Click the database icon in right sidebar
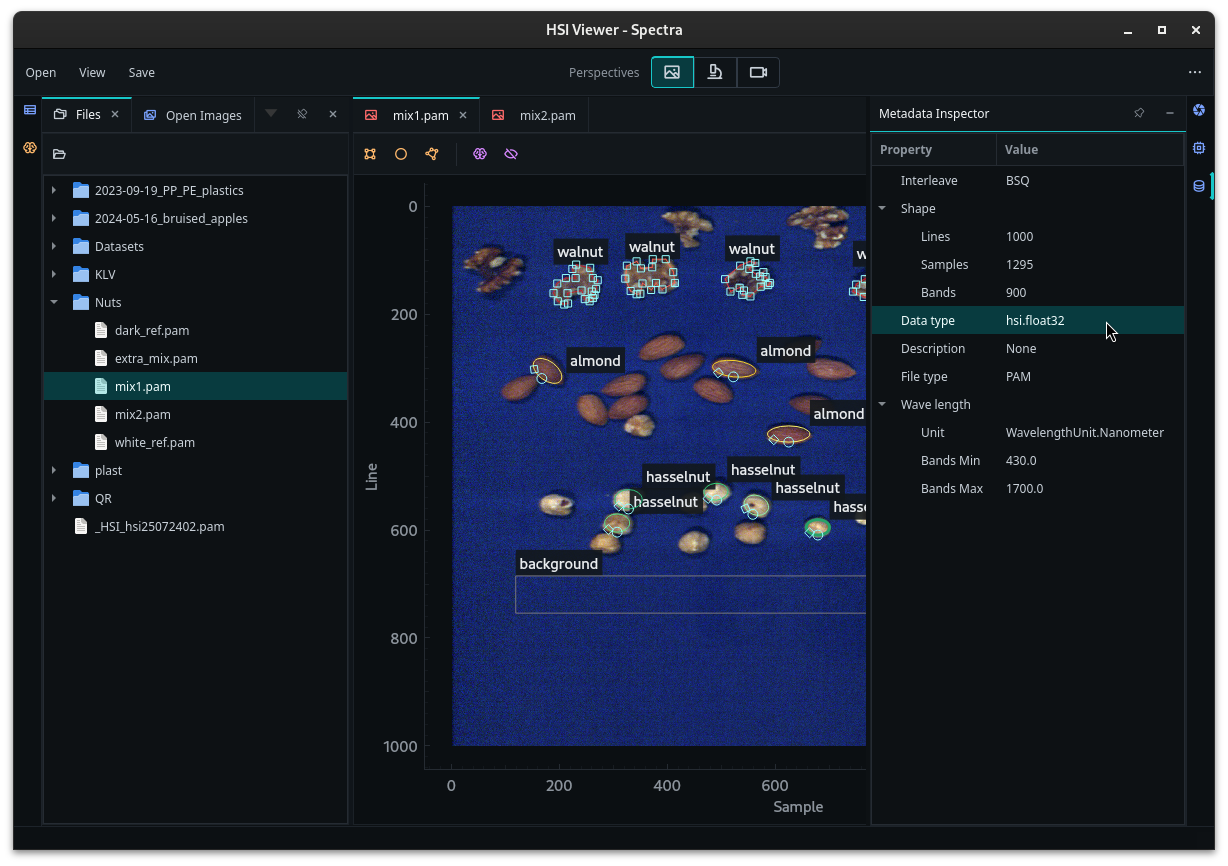 [x=1199, y=186]
